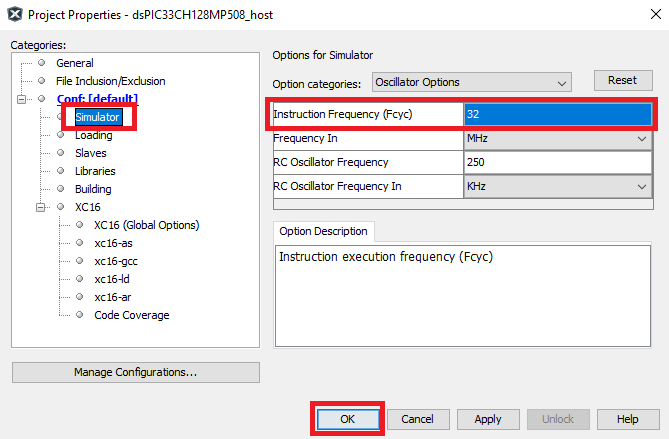The height and width of the screenshot is (439, 669).
Task: Collapse the Conf: [default] tree node
Action: (21, 99)
